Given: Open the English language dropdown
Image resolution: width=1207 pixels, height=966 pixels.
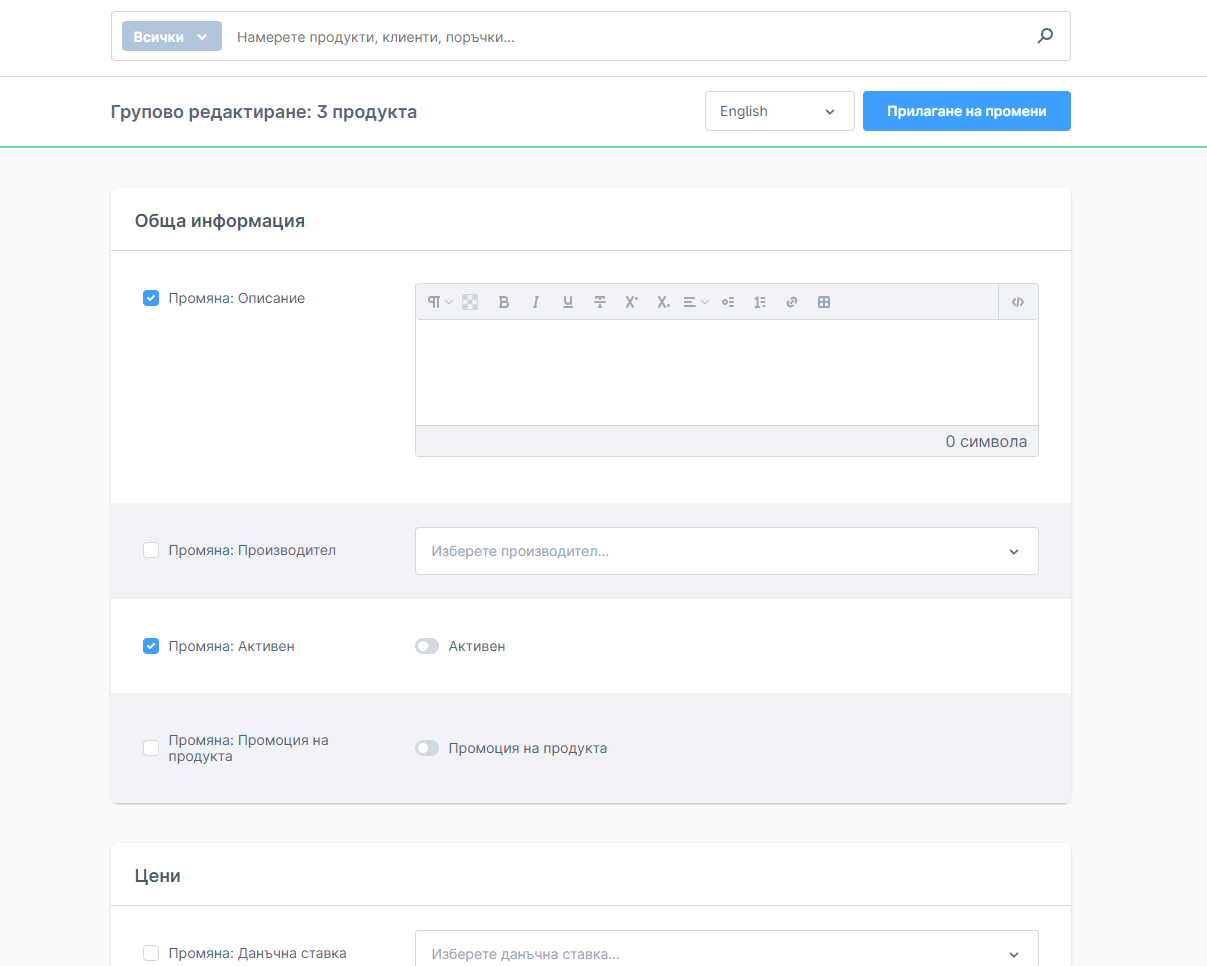Looking at the screenshot, I should [779, 111].
